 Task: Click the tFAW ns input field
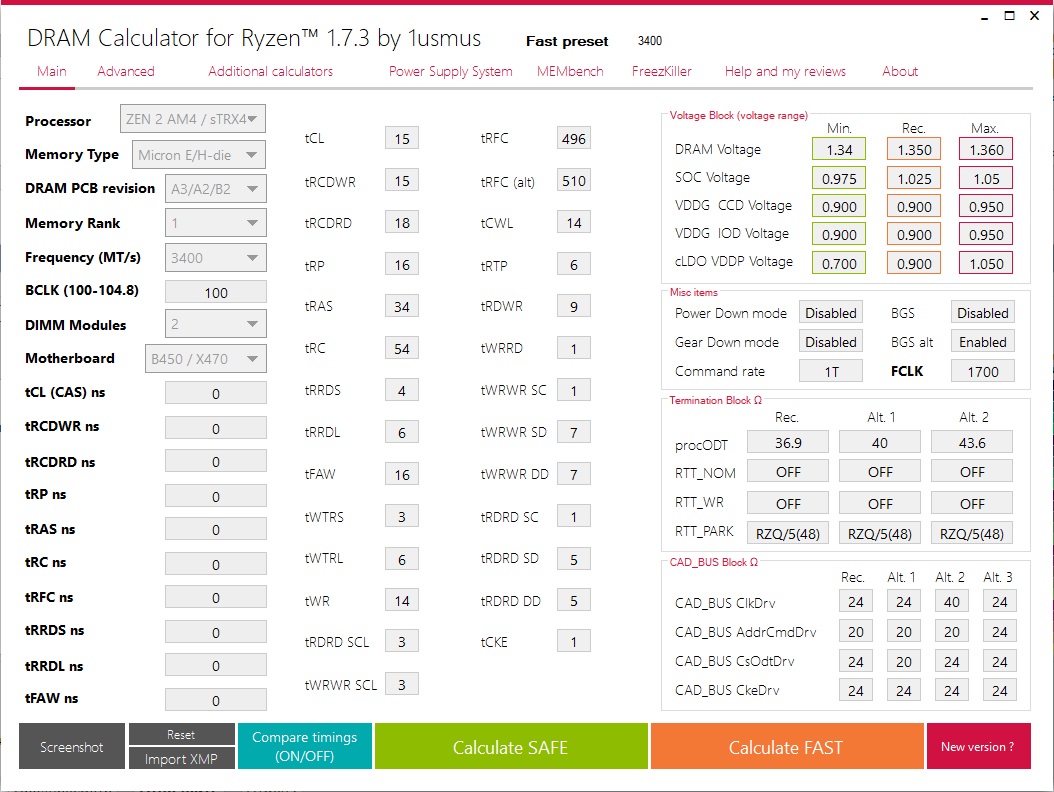pos(215,700)
